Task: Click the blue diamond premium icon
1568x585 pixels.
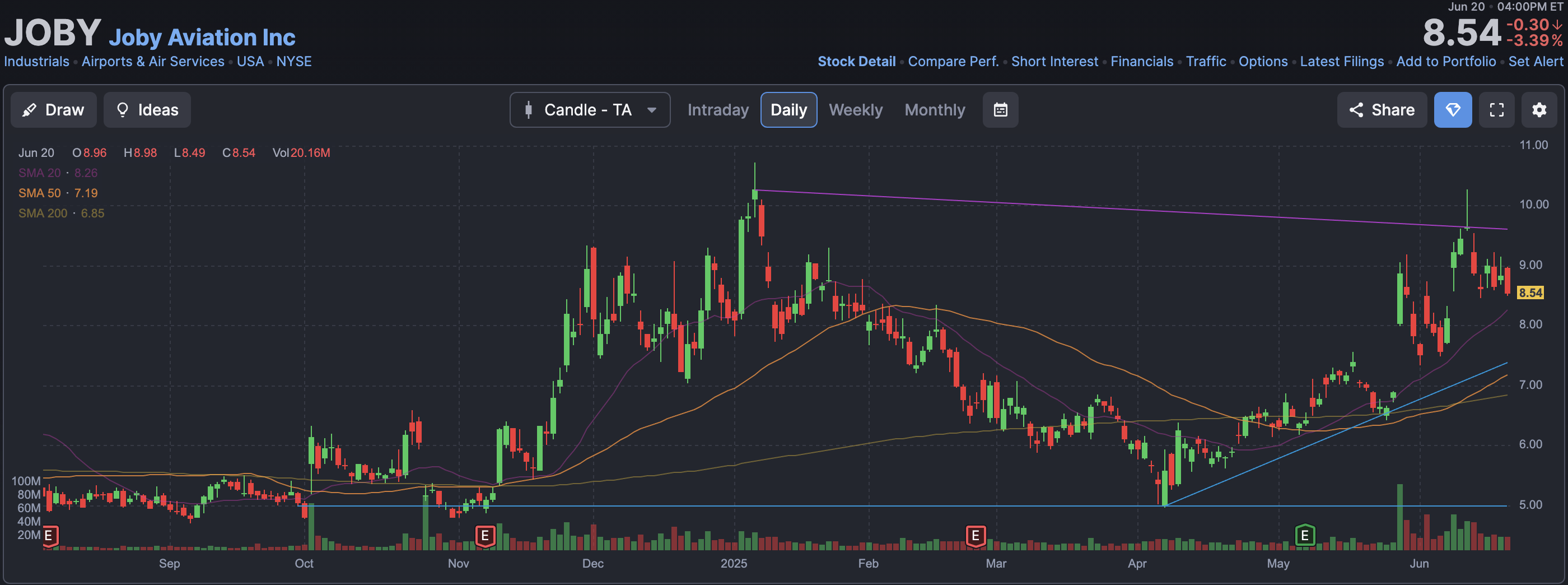Action: pos(1452,110)
